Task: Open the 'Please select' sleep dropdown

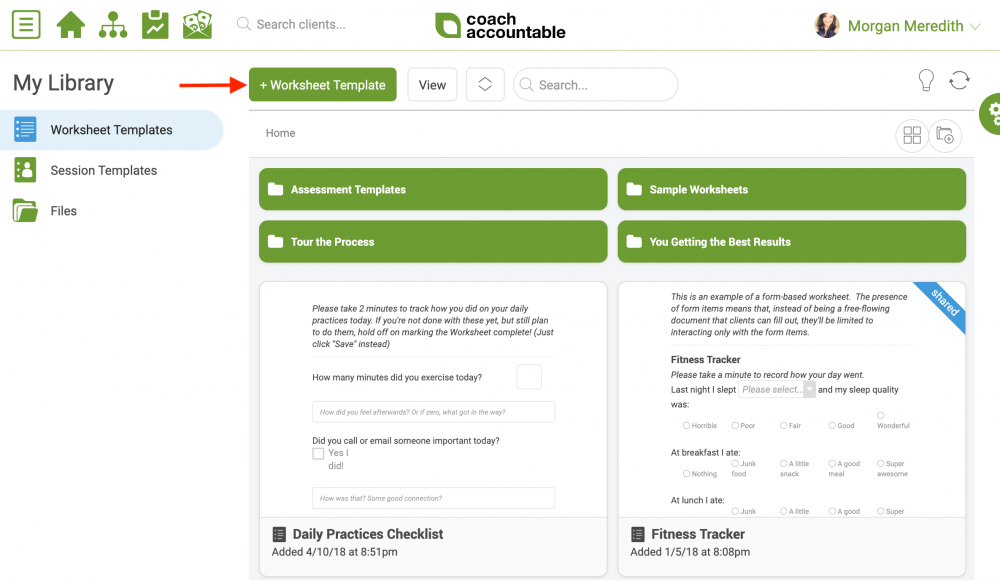Action: coord(776,390)
